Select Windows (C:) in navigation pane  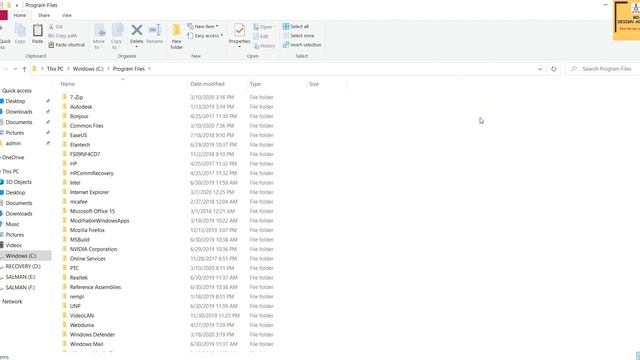(21, 256)
